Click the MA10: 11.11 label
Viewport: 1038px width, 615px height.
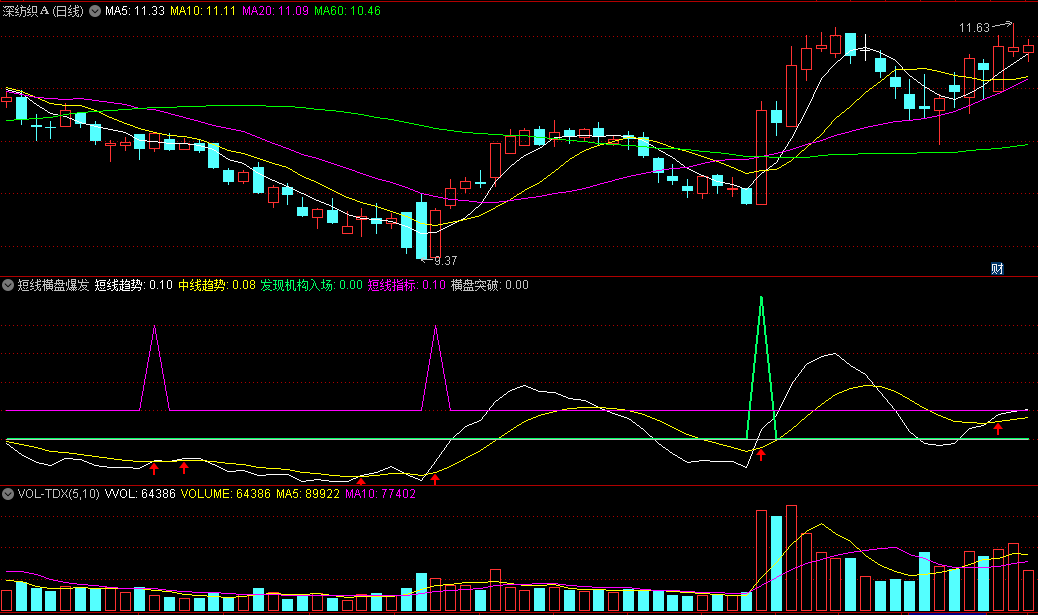tap(203, 11)
